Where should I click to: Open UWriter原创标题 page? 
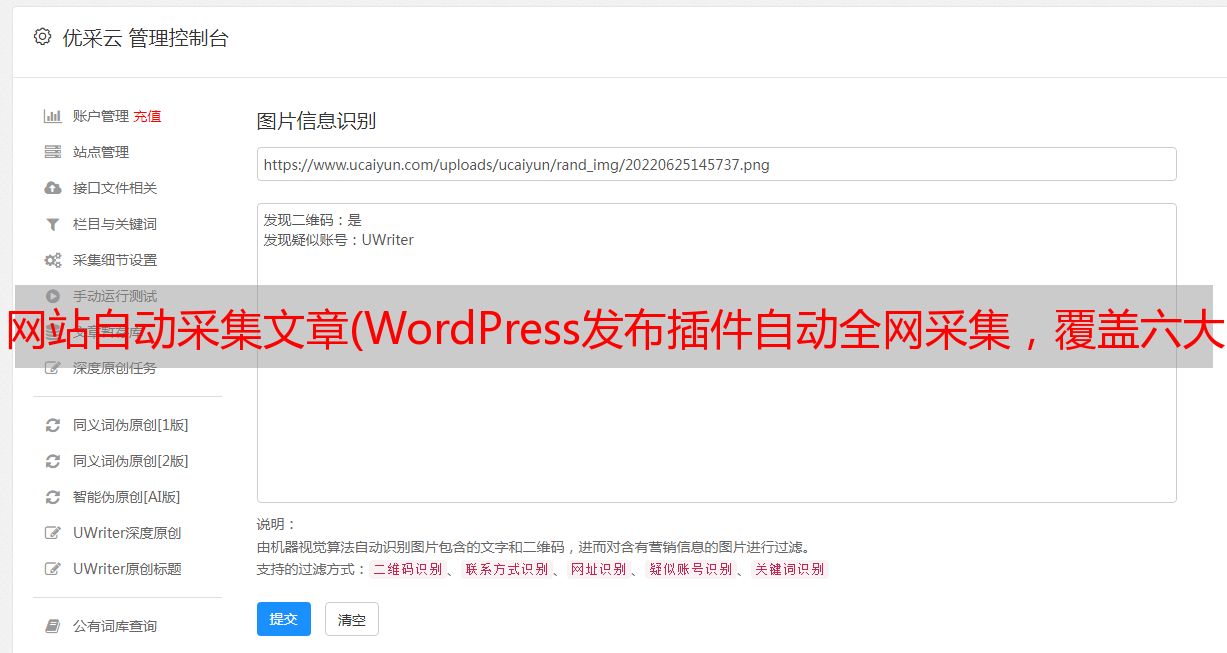tap(127, 569)
